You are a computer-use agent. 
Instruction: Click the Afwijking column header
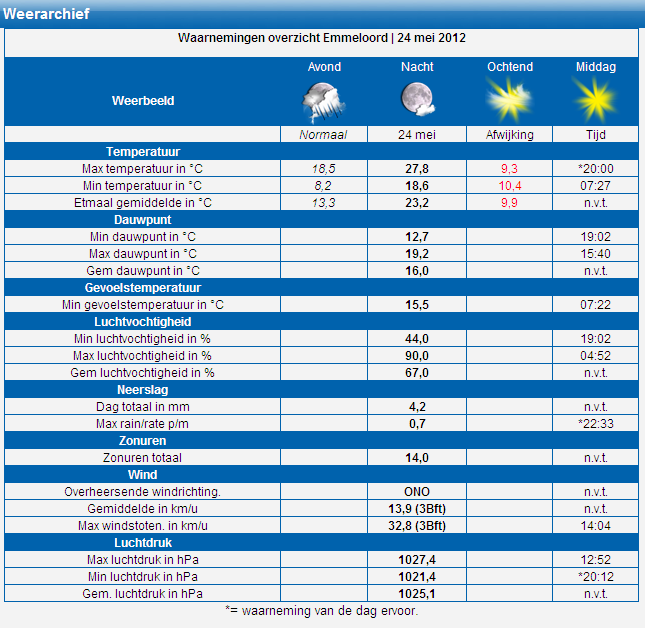click(509, 134)
